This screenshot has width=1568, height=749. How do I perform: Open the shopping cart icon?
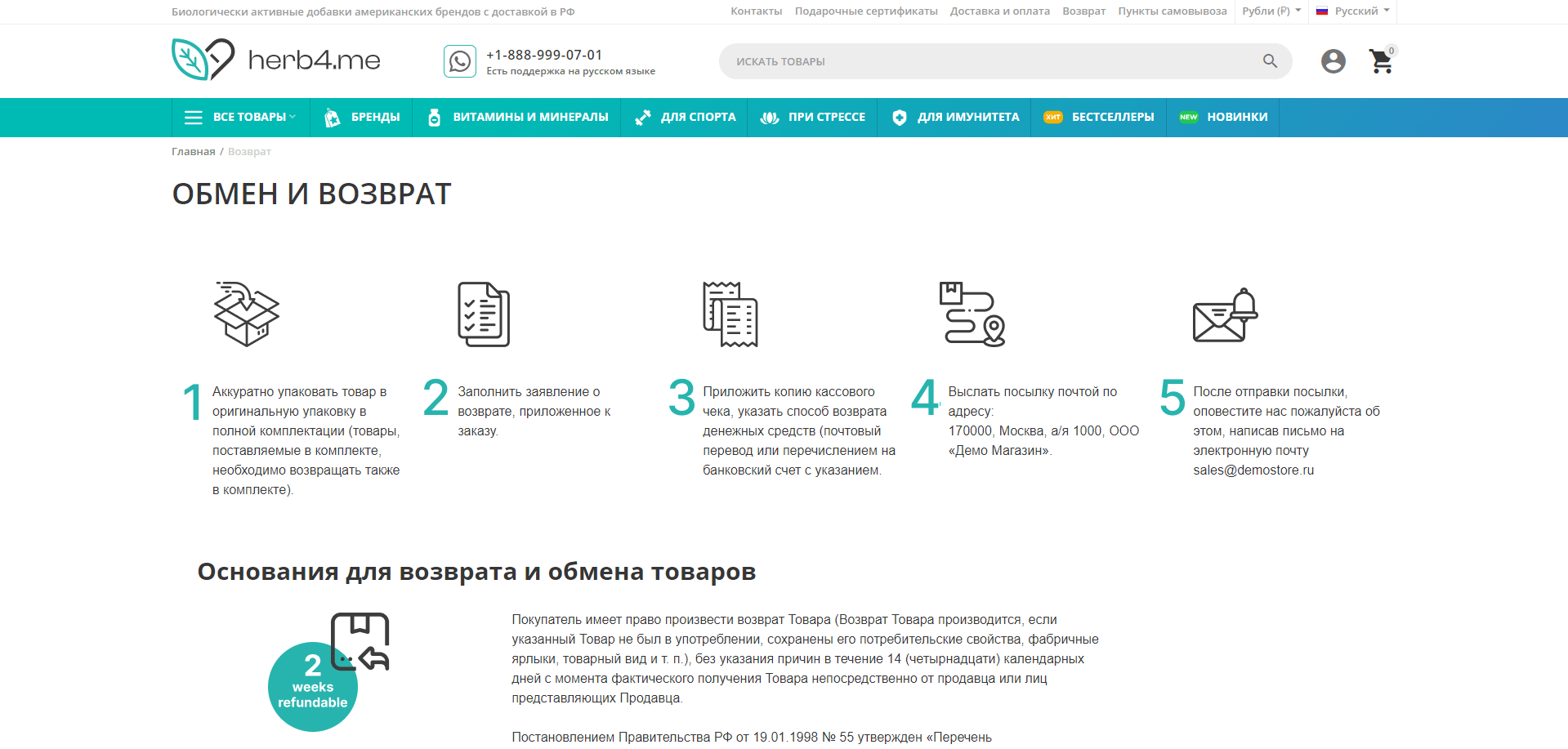pos(1380,61)
